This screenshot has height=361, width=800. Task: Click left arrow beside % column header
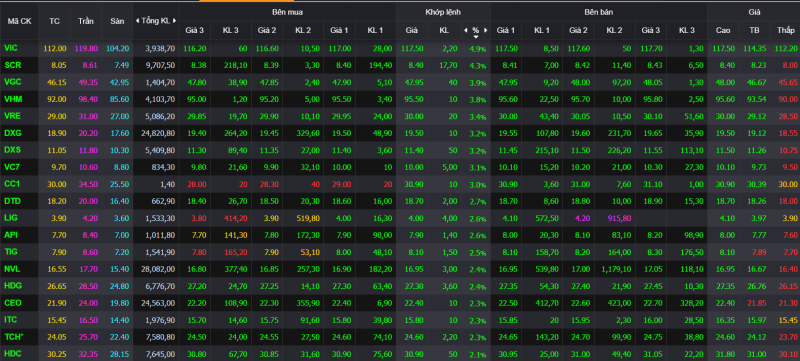pyautogui.click(x=465, y=30)
